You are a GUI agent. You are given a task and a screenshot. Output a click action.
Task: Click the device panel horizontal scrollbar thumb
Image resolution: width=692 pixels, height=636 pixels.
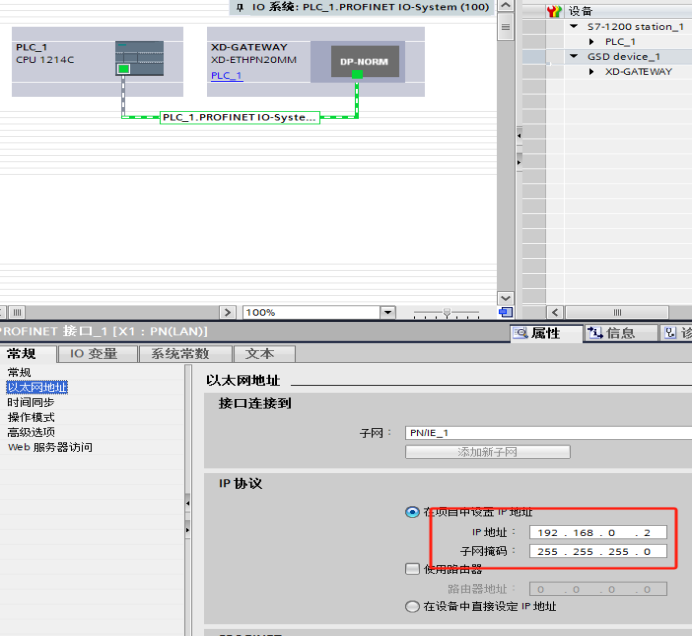617,312
